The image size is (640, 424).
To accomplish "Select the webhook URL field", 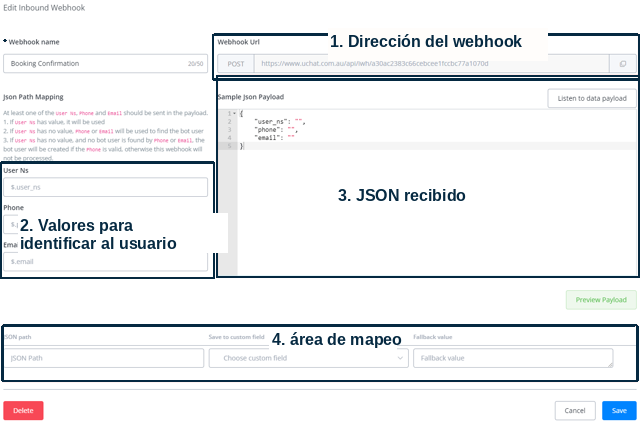I will pos(431,64).
